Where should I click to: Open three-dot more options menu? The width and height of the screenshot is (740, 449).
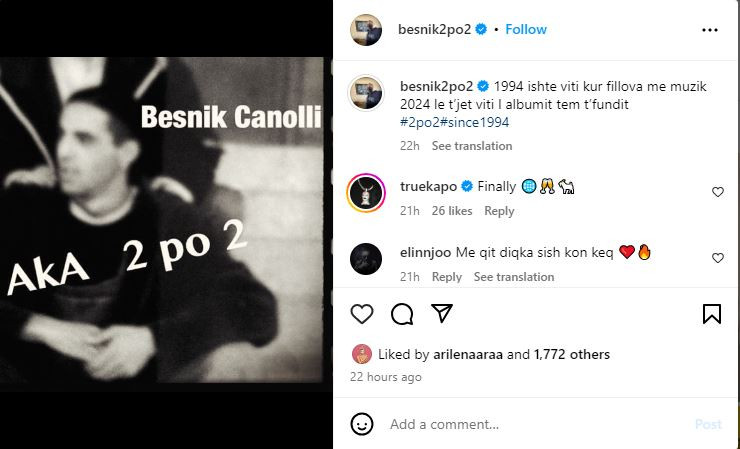pos(710,30)
